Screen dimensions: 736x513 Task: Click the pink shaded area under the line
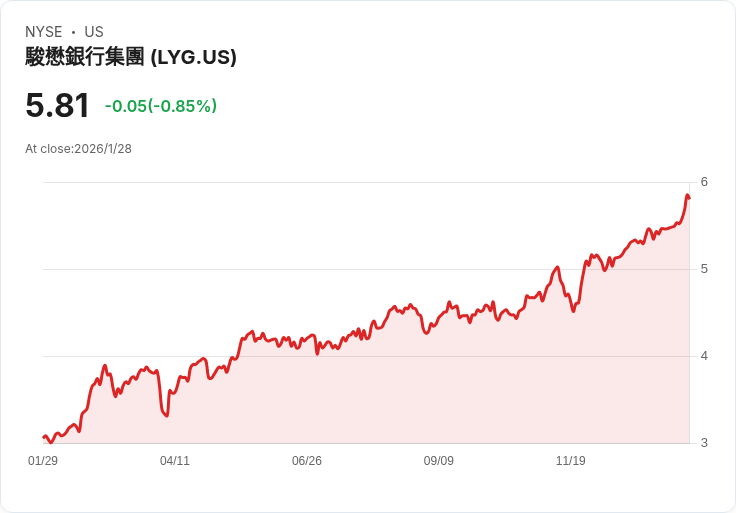400,390
